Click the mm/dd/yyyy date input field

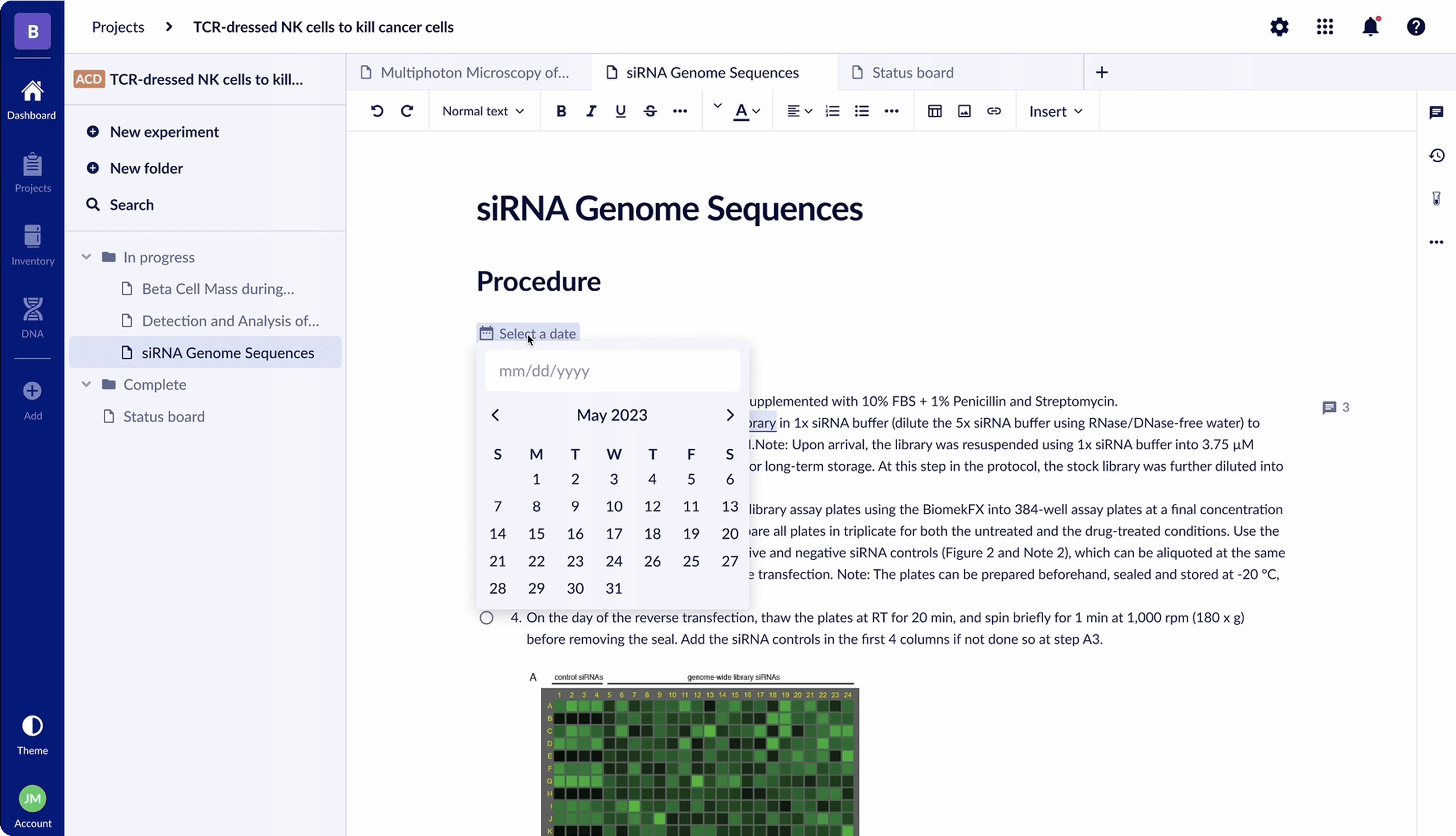pos(612,371)
